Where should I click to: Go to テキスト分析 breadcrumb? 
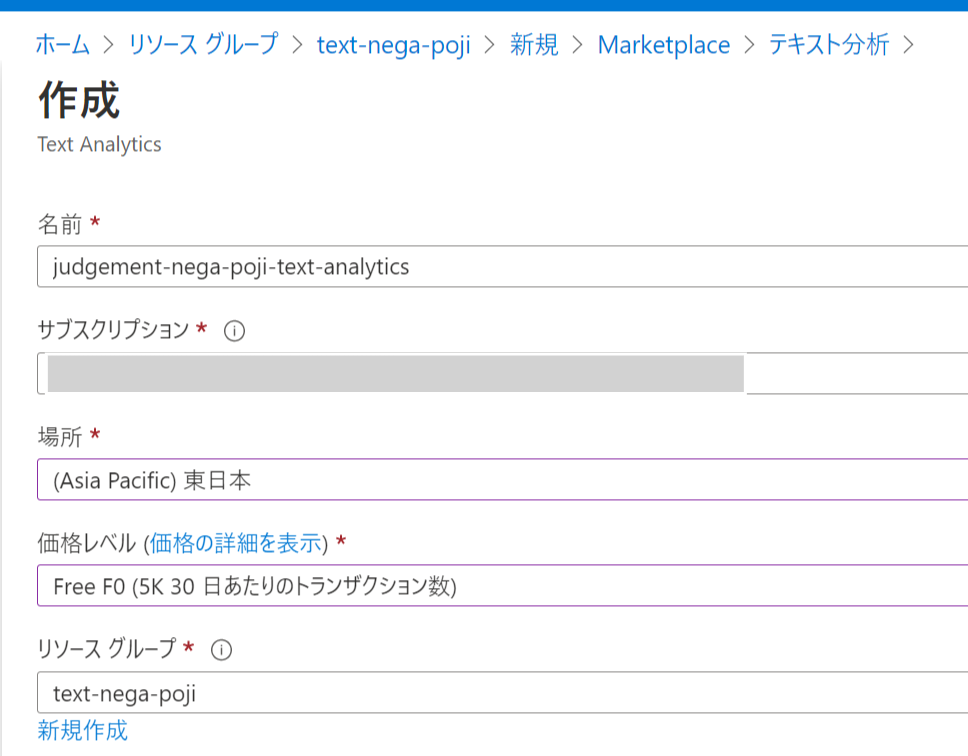point(829,45)
